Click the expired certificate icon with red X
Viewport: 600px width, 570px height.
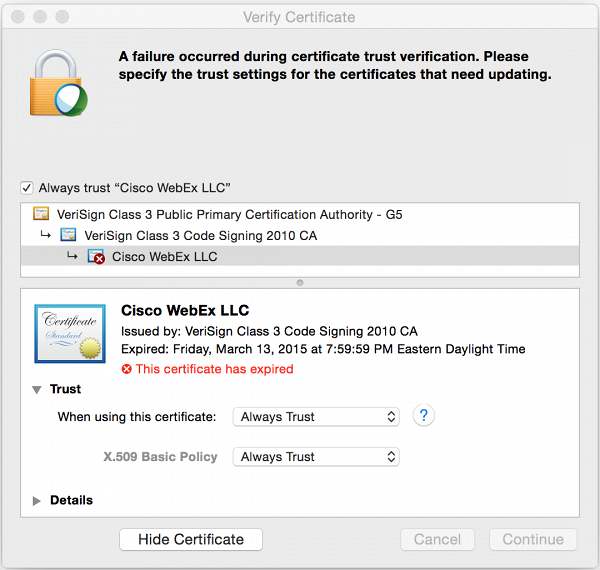[96, 256]
